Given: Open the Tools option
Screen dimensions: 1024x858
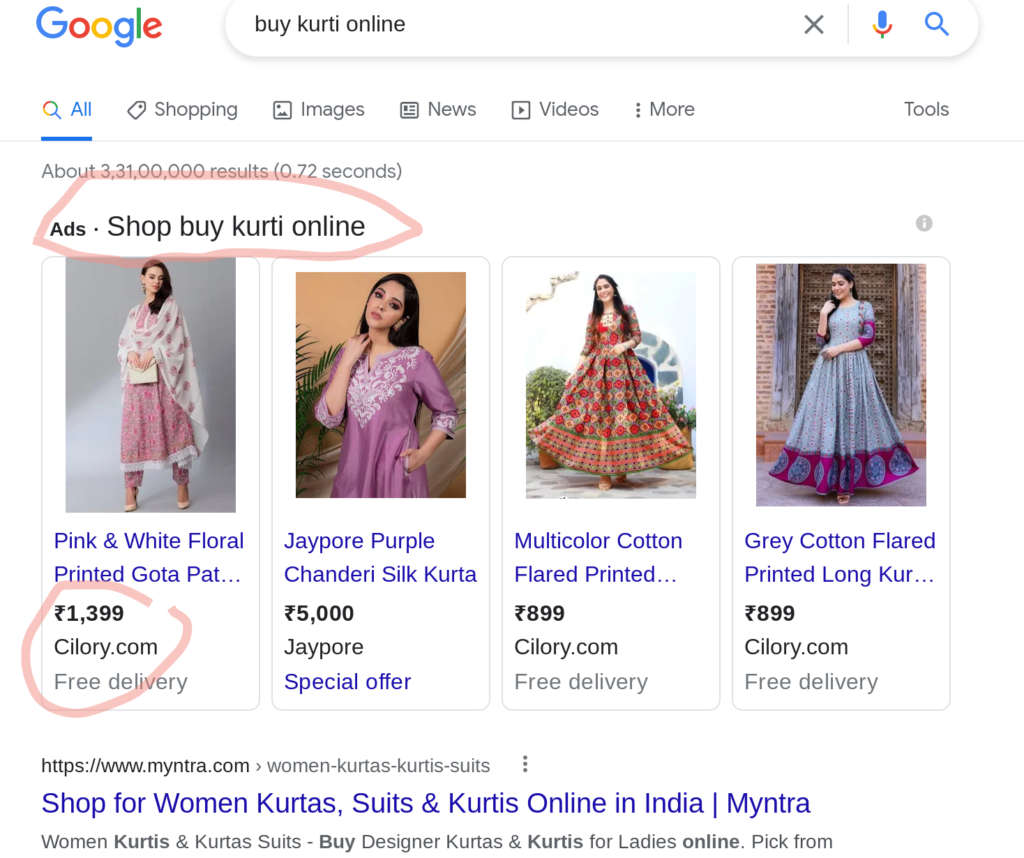Looking at the screenshot, I should pyautogui.click(x=926, y=109).
